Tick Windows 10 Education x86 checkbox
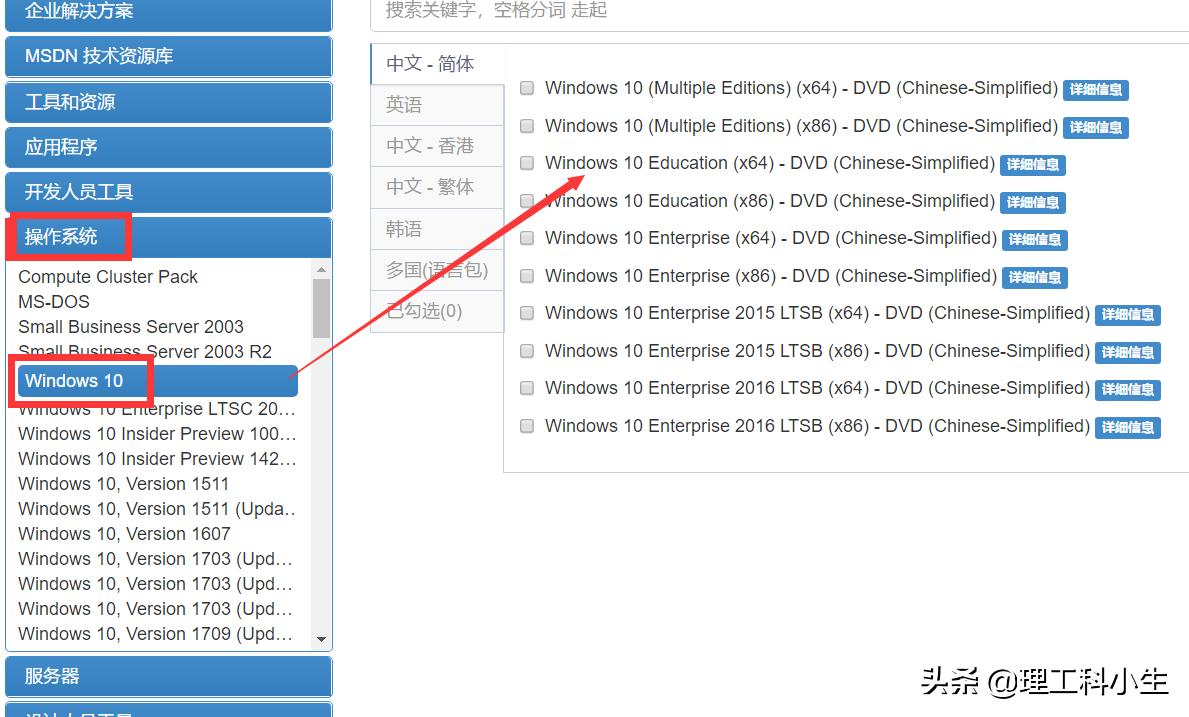This screenshot has height=717, width=1189. click(x=527, y=201)
